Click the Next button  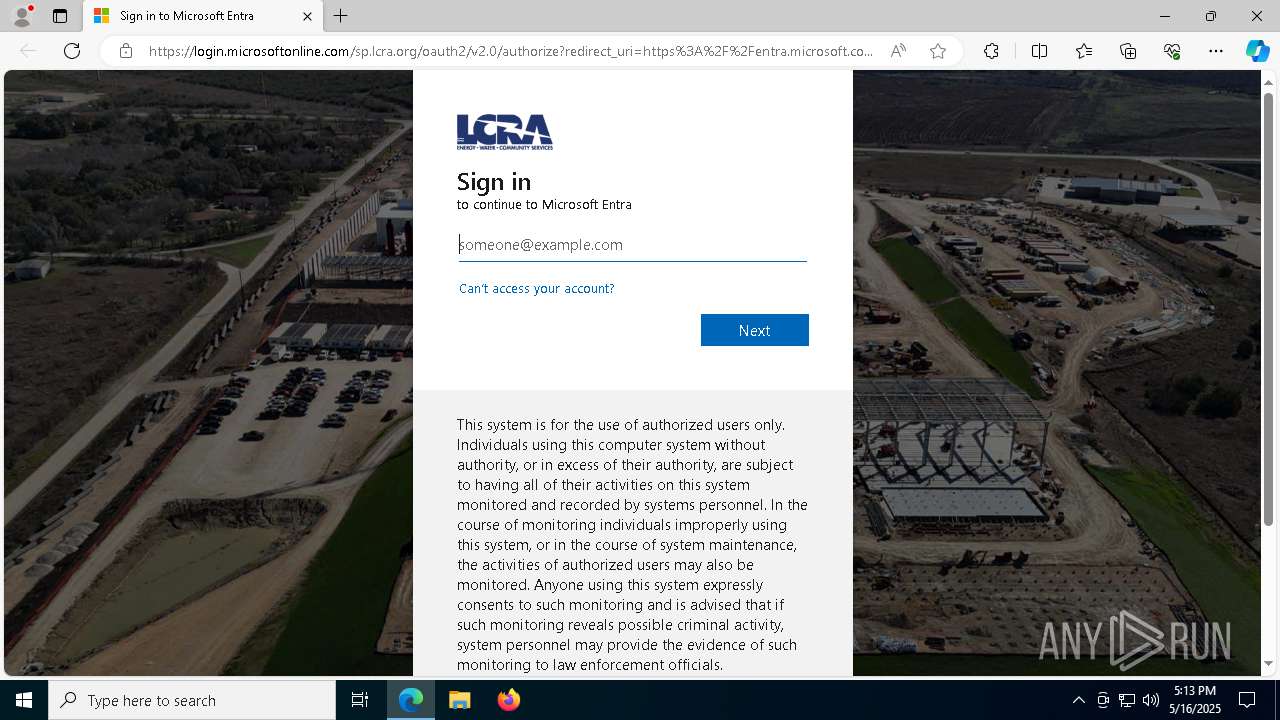point(755,330)
